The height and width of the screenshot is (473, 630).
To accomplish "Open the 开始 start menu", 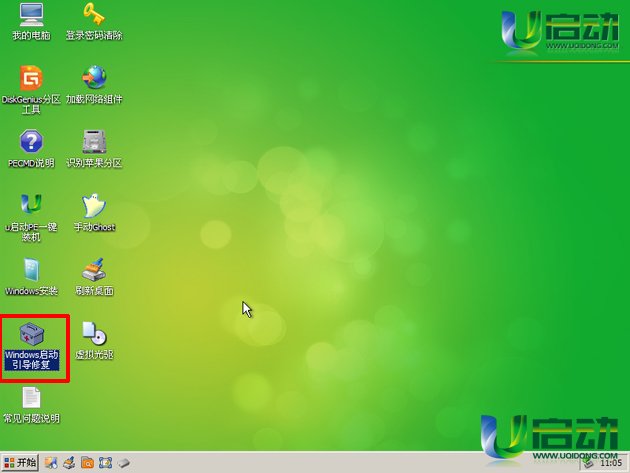I will 20,463.
